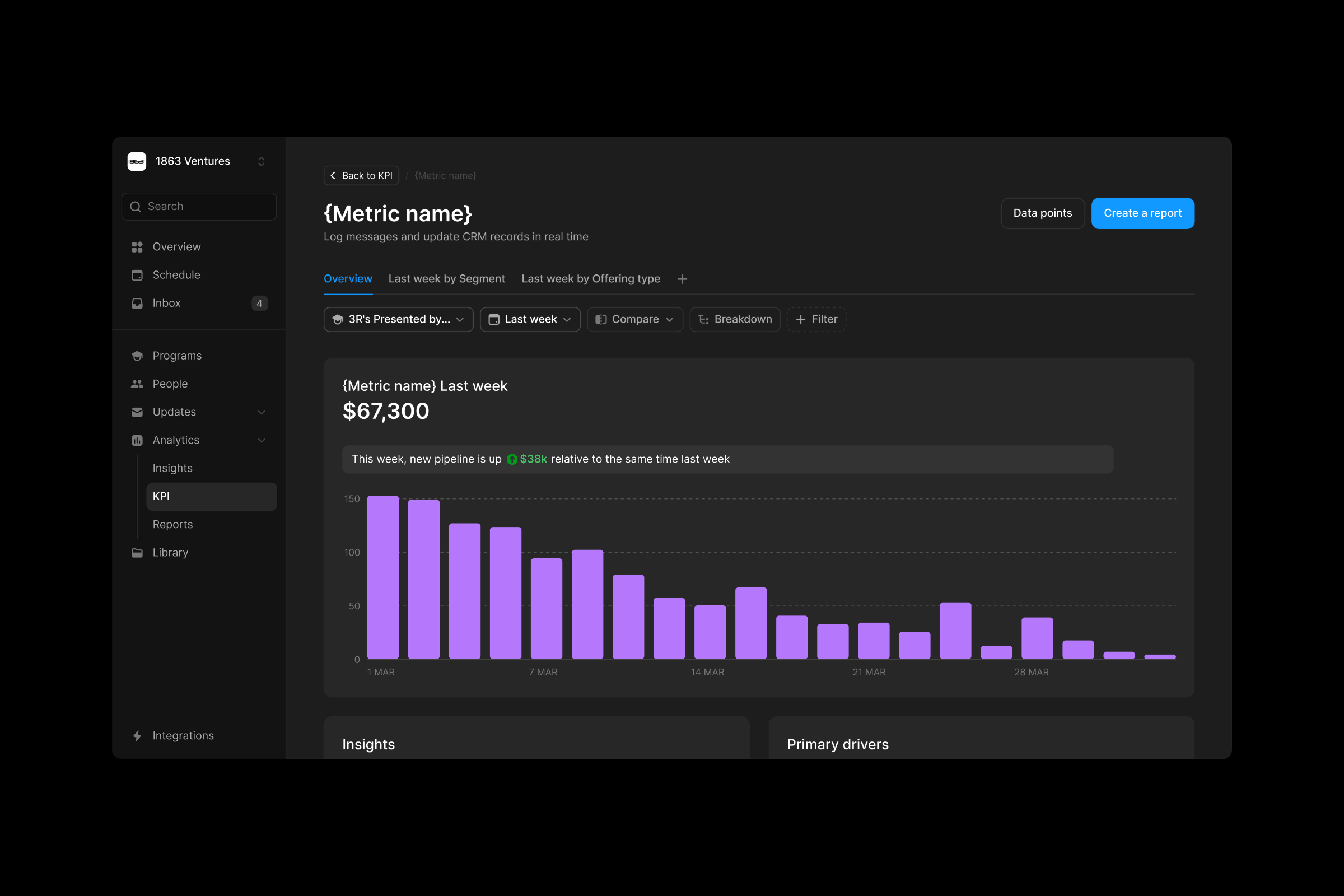1344x896 pixels.
Task: Click the Create a report button
Action: tap(1142, 213)
